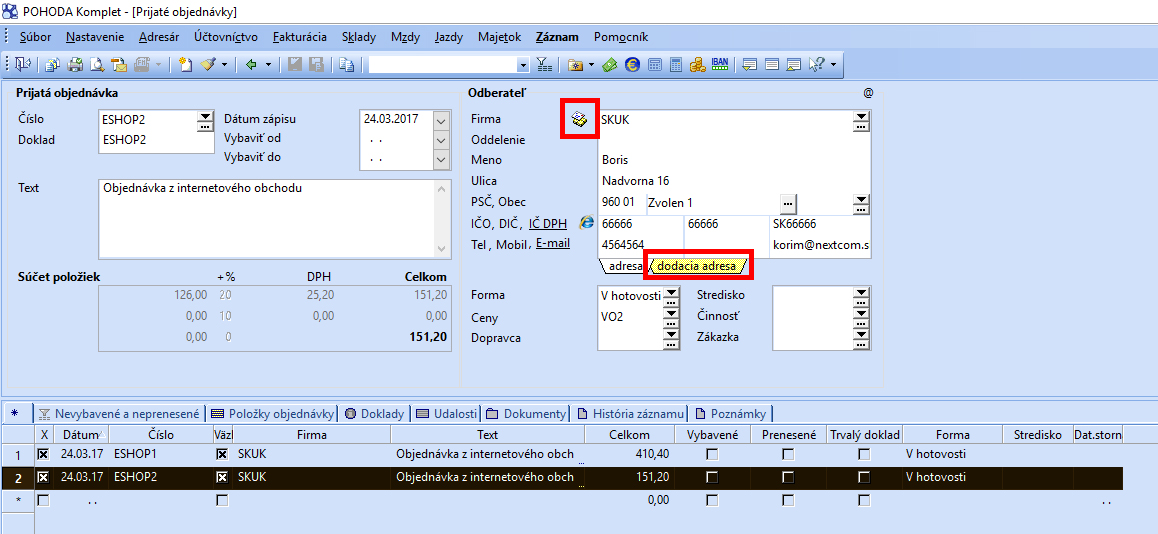Uncheck Väz checkbox in ESHOP1 row
This screenshot has height=534, width=1158.
222,455
